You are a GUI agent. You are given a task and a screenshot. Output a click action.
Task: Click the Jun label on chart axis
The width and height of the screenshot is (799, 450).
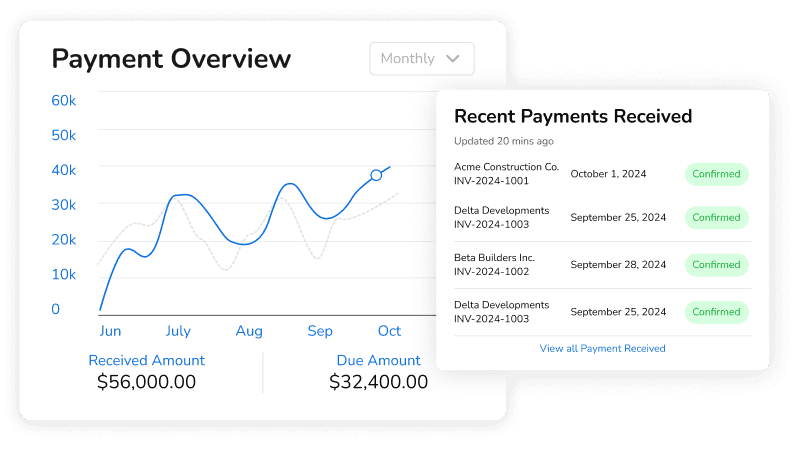pos(110,331)
